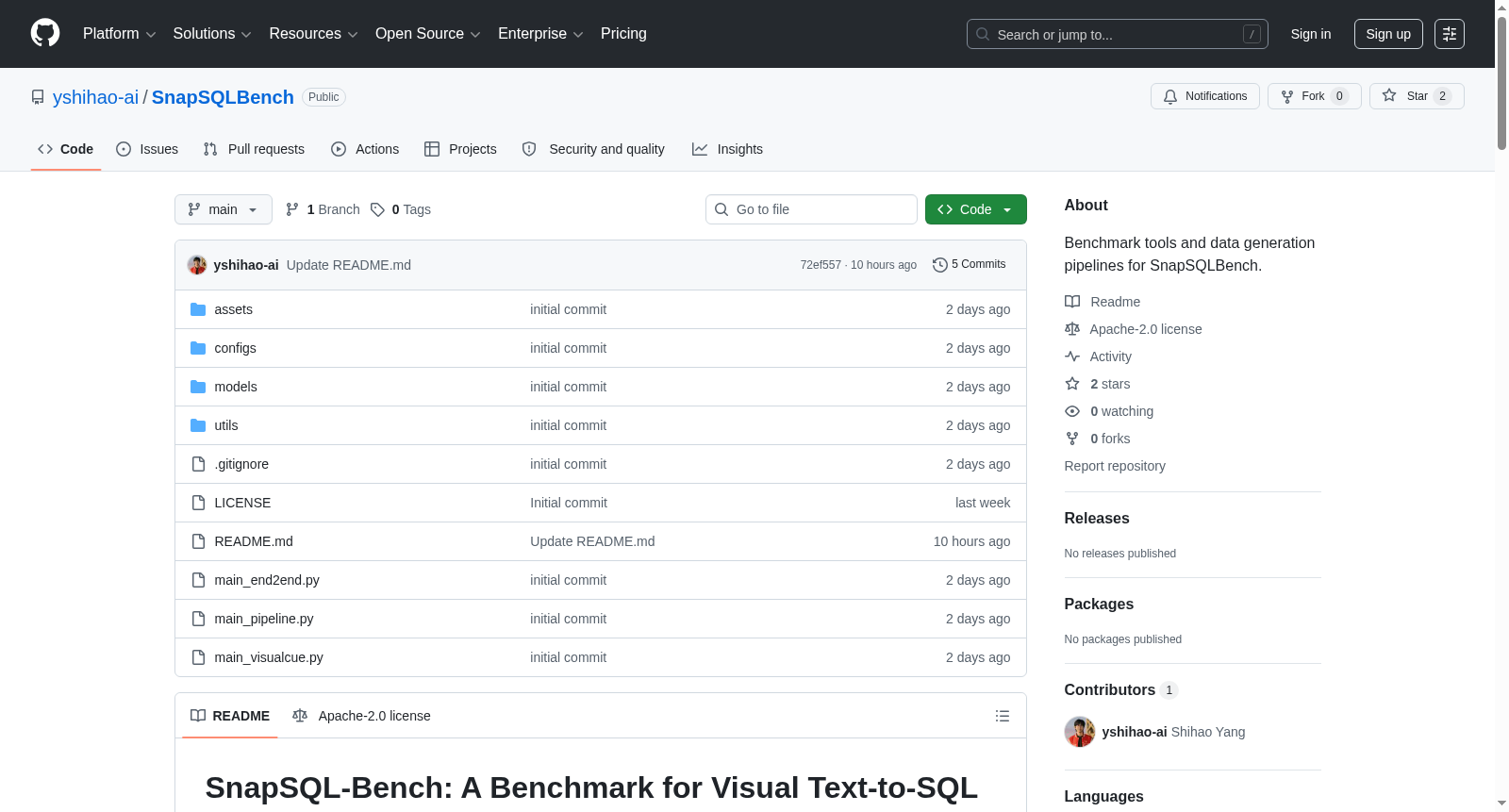Screen dimensions: 1509x812
Task: Open the configs folder
Action: coord(235,348)
